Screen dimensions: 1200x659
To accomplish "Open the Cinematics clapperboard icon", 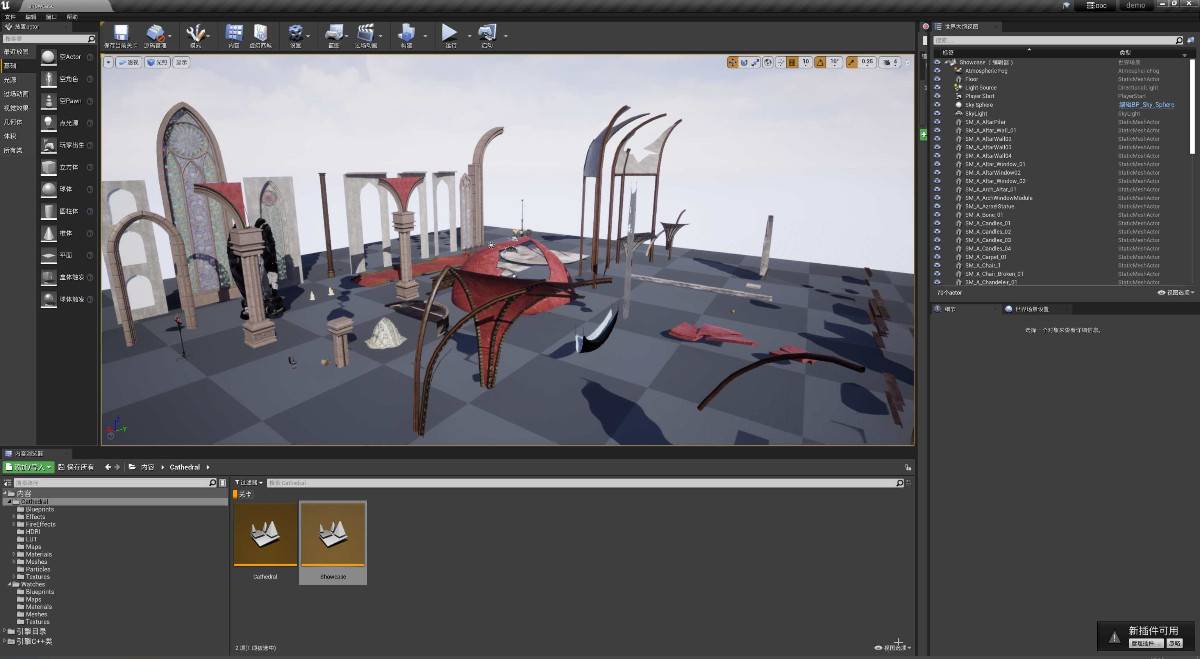I will (365, 35).
